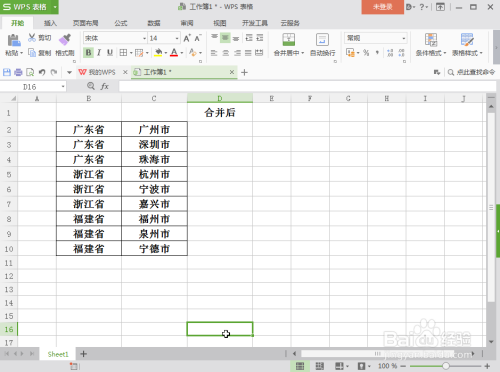
Task: Click the Wrap Text (自动换行) icon
Action: (x=322, y=40)
